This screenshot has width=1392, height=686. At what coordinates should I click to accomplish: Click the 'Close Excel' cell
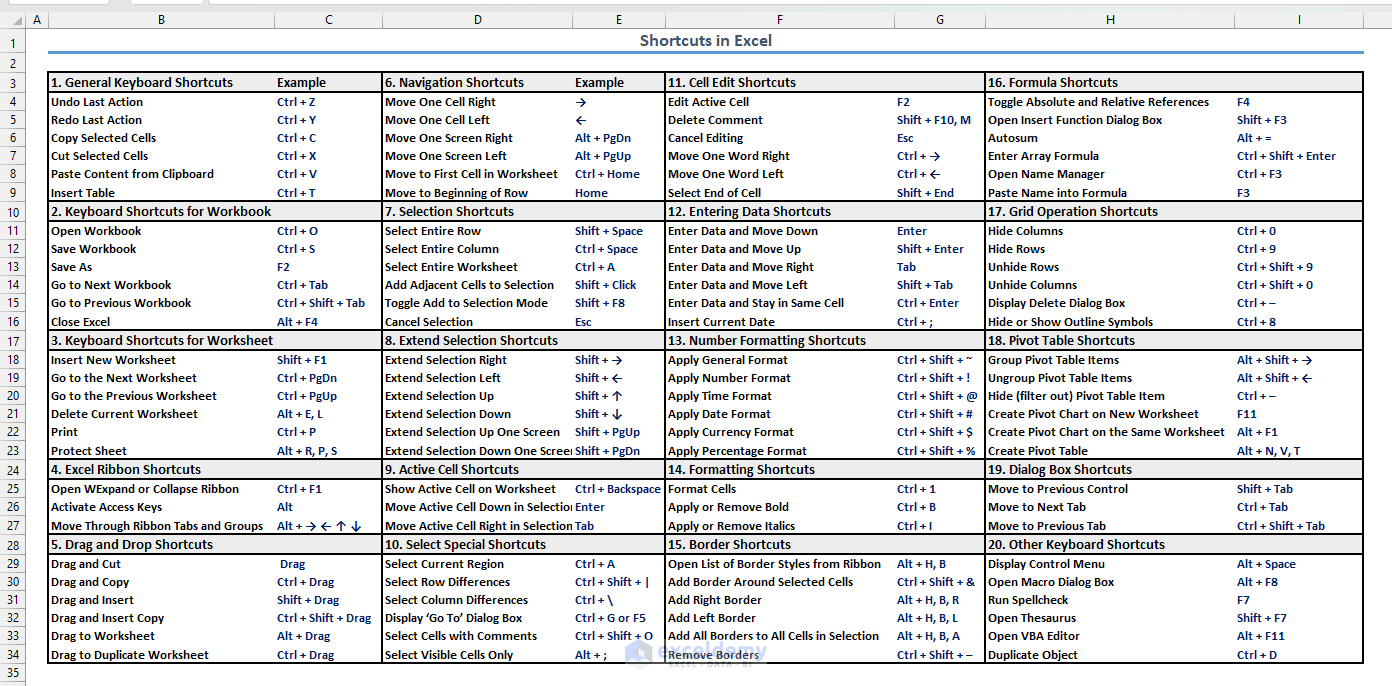click(x=161, y=322)
